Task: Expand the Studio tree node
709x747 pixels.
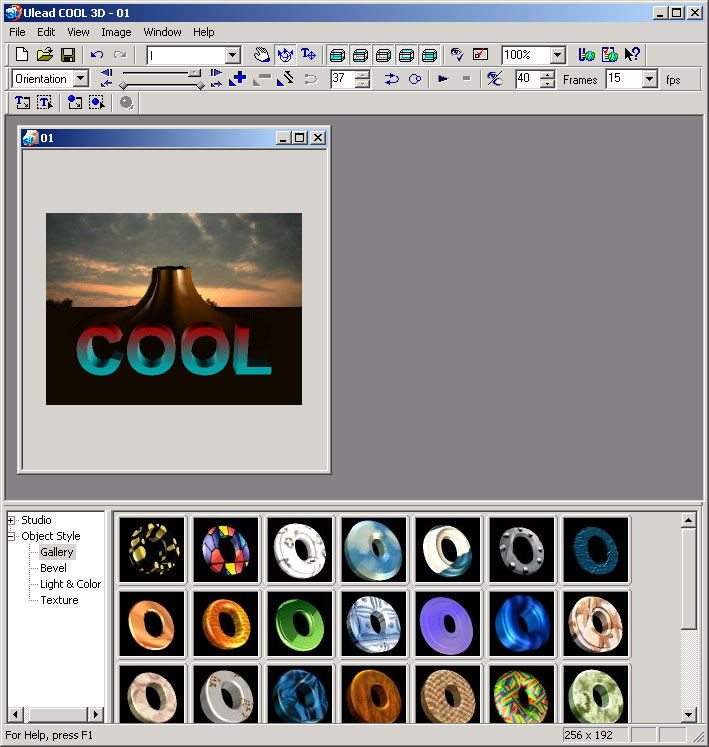Action: click(x=11, y=520)
